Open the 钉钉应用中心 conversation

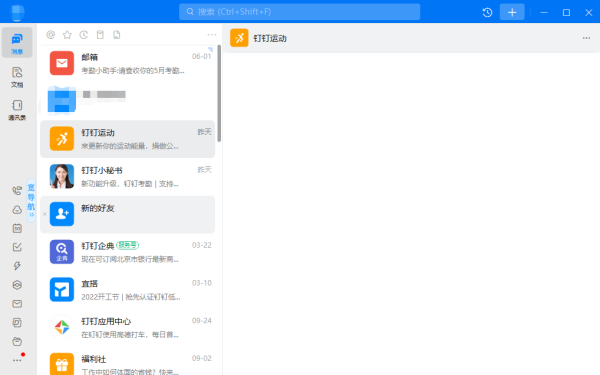[x=127, y=328]
